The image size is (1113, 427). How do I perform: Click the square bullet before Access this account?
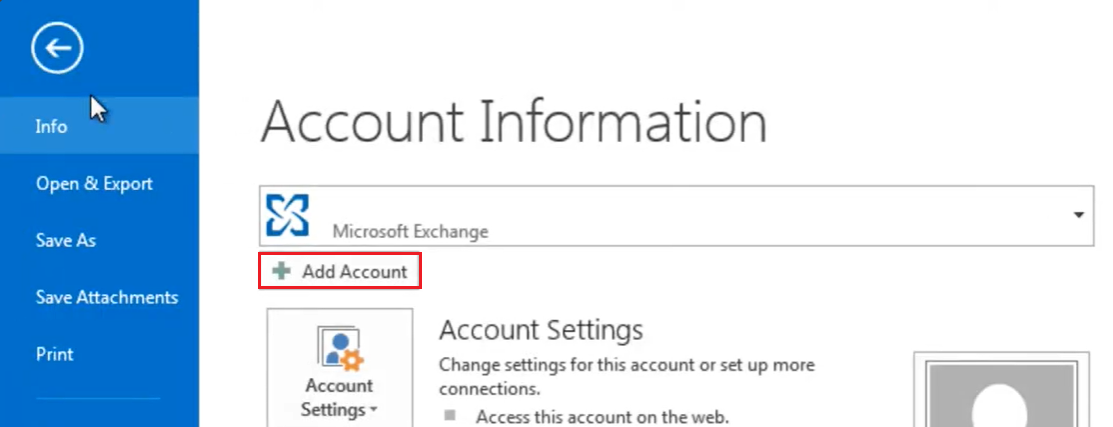click(450, 415)
